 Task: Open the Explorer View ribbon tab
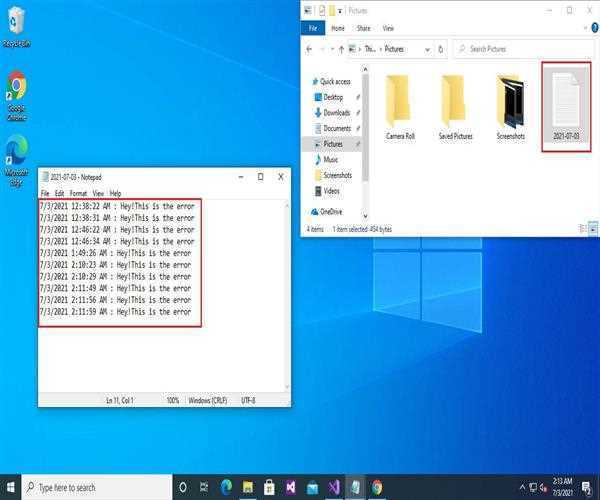click(387, 29)
